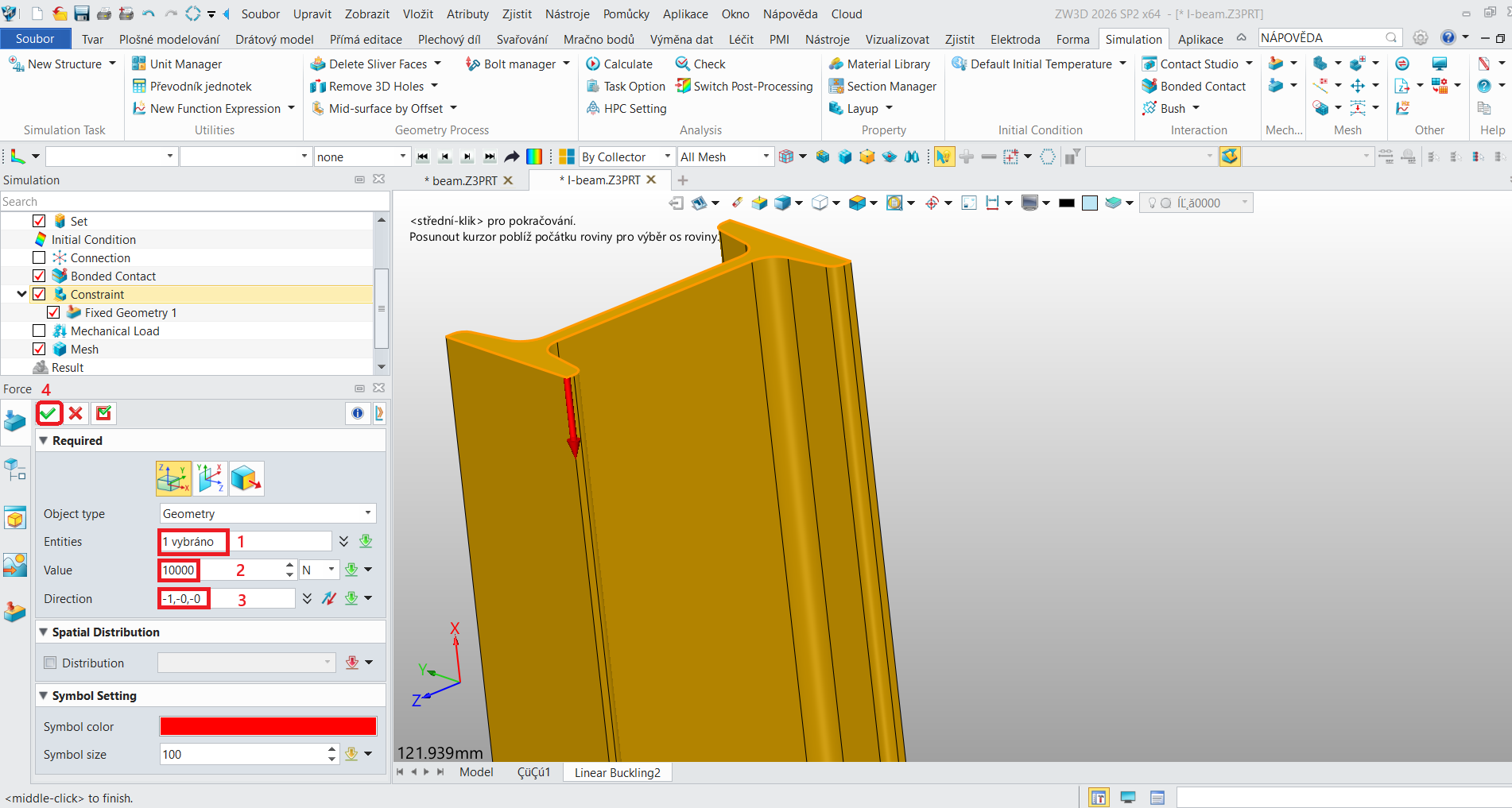The width and height of the screenshot is (1512, 808).
Task: Click Calculate in the Analysis group
Action: point(619,64)
